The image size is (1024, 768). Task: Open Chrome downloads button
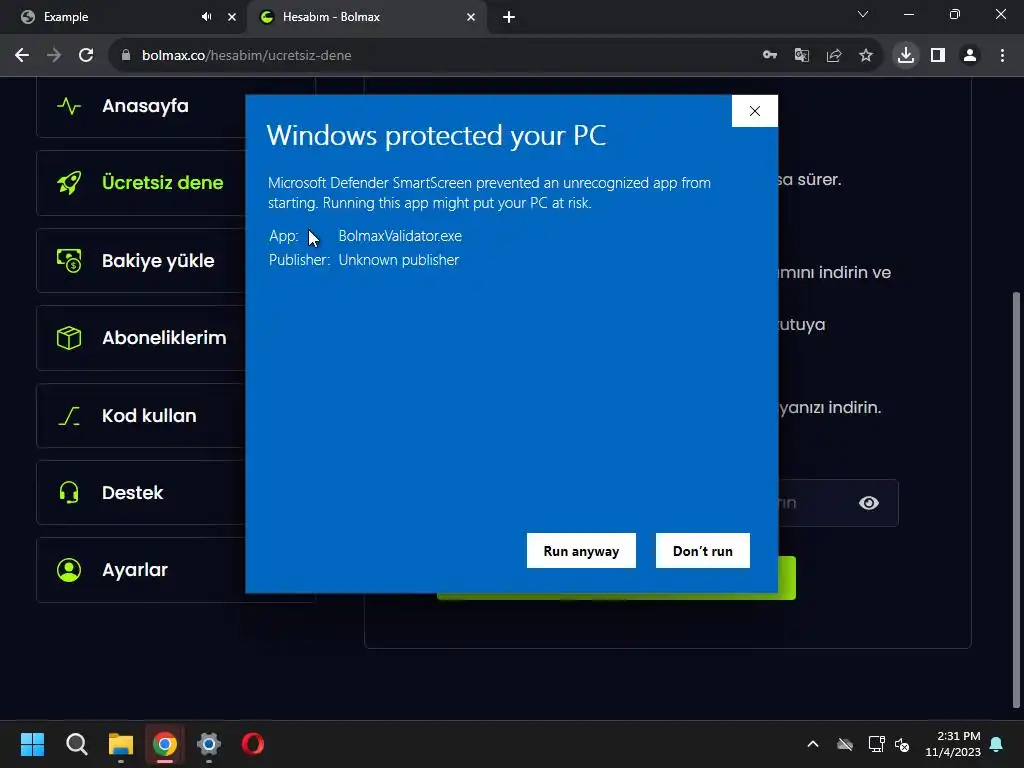[906, 56]
